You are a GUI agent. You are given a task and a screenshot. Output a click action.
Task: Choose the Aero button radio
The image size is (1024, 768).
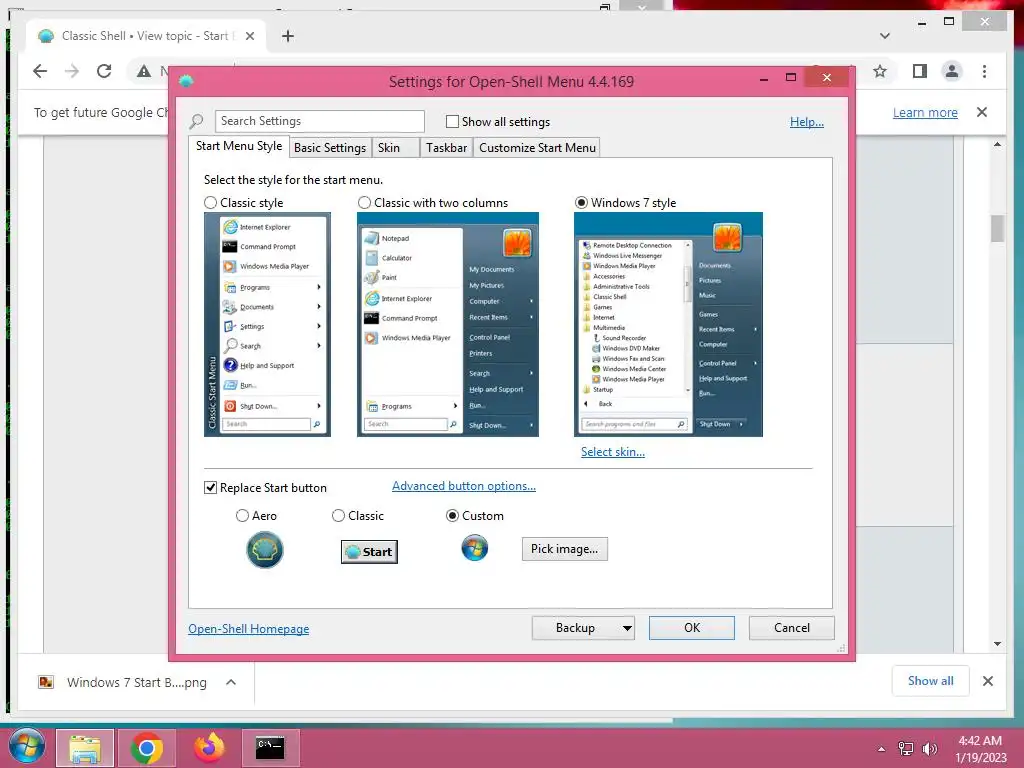click(x=242, y=516)
